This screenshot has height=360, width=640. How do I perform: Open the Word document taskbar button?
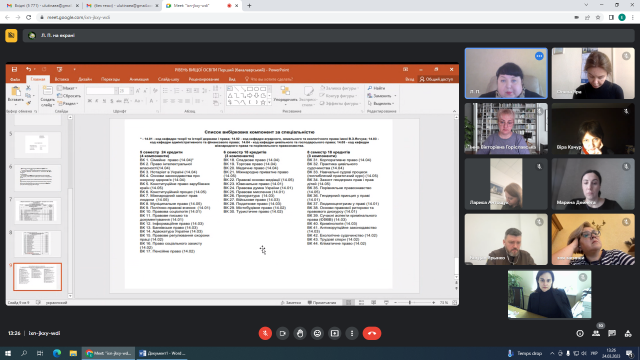(x=162, y=353)
